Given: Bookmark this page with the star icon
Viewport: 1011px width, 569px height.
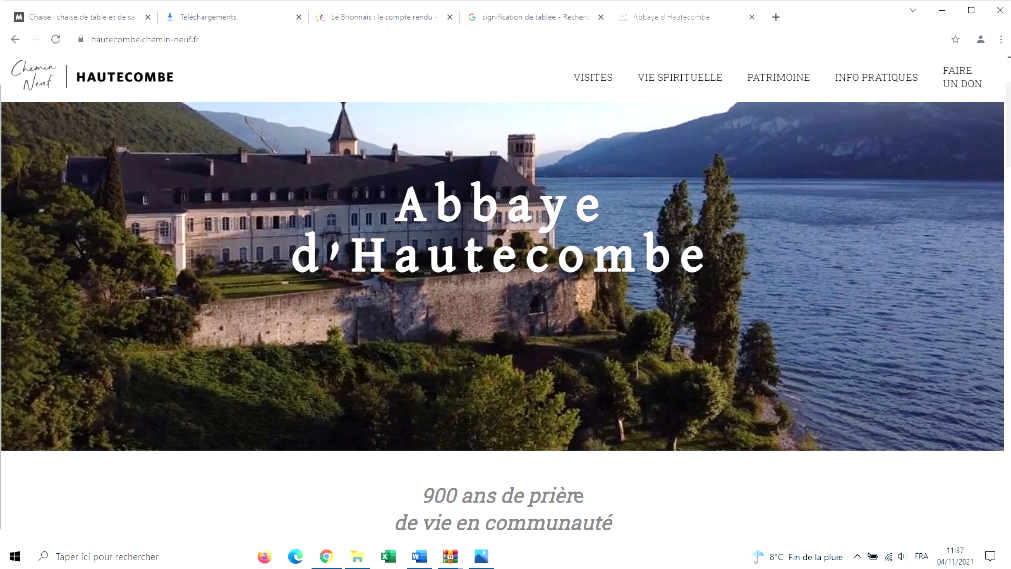Looking at the screenshot, I should point(956,39).
